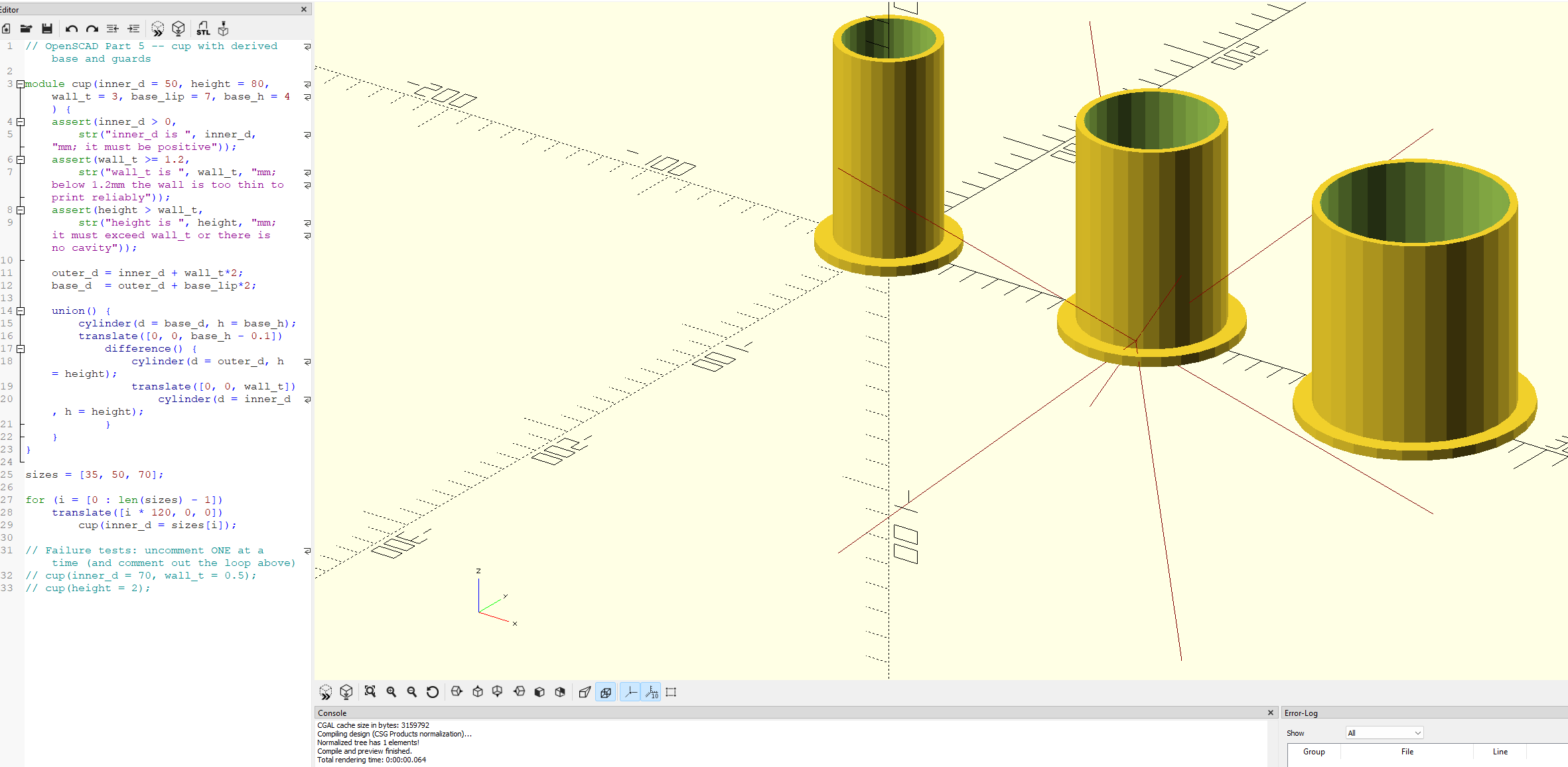Zoom out of the 3D view
Screen dimensions: 1568x767
[x=411, y=691]
